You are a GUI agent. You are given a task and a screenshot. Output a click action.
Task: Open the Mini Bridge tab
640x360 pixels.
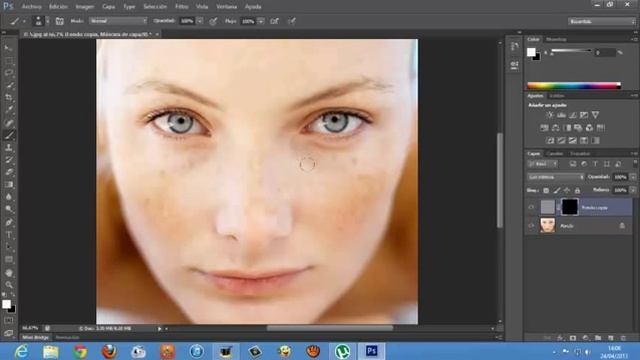click(x=36, y=338)
